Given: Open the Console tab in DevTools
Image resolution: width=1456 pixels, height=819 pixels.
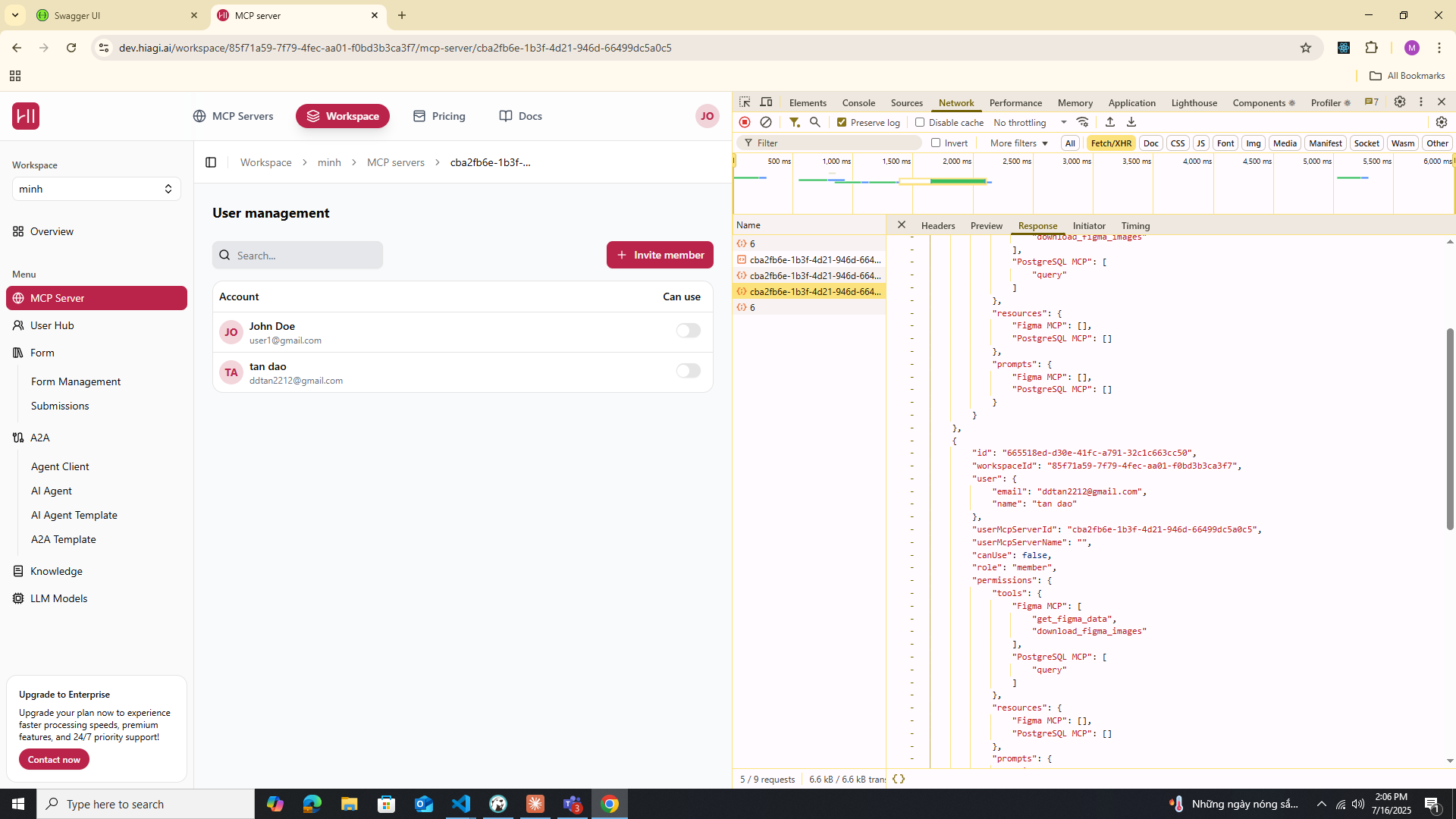Looking at the screenshot, I should pos(858,102).
